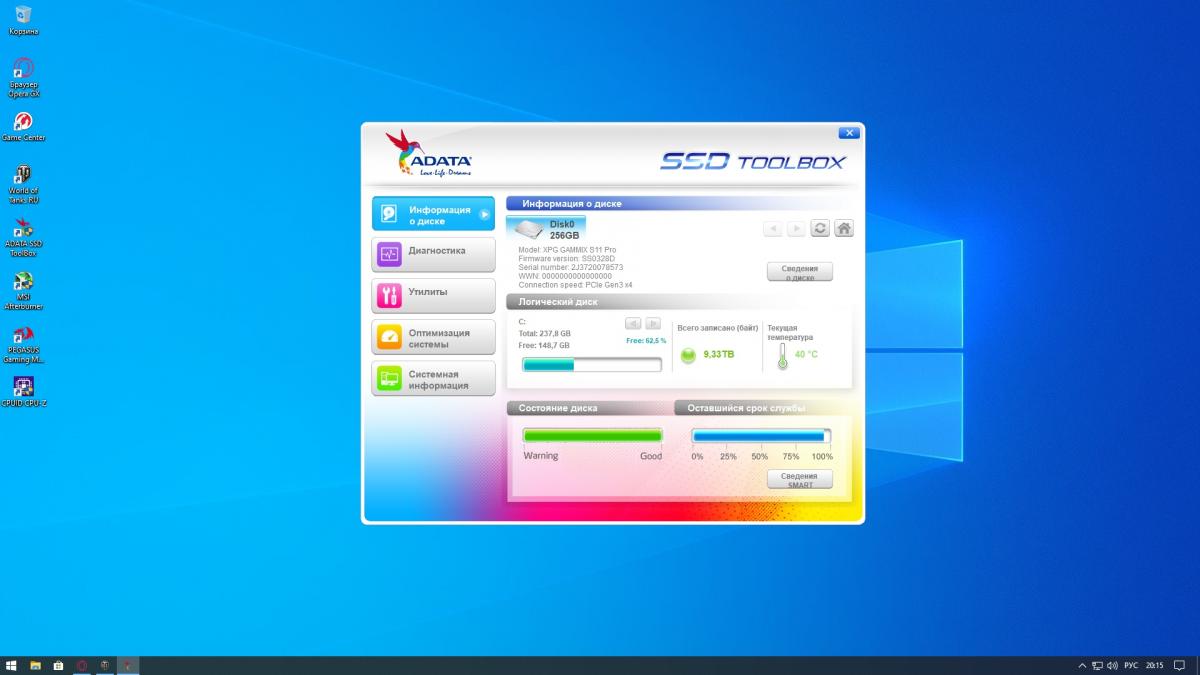Open the Disk Information section
The image size is (1200, 675).
point(433,215)
